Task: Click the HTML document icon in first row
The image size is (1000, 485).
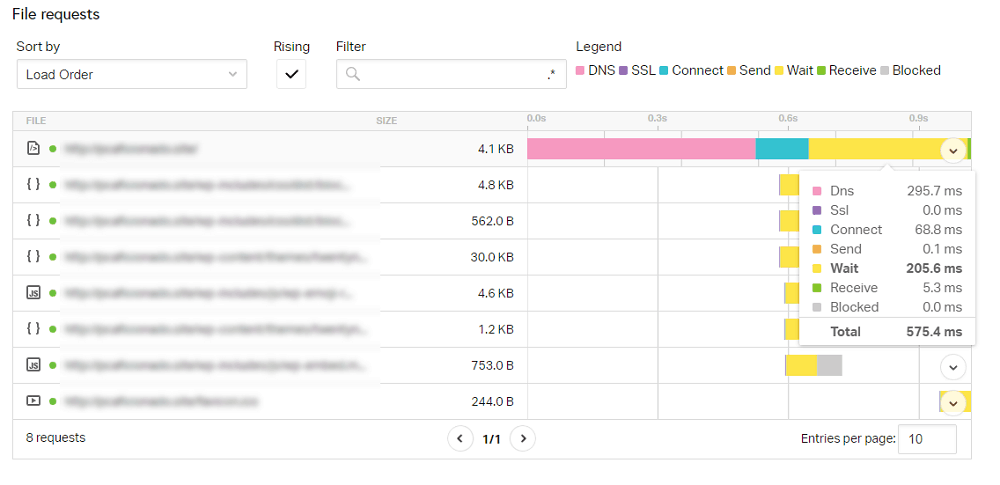Action: (x=33, y=149)
